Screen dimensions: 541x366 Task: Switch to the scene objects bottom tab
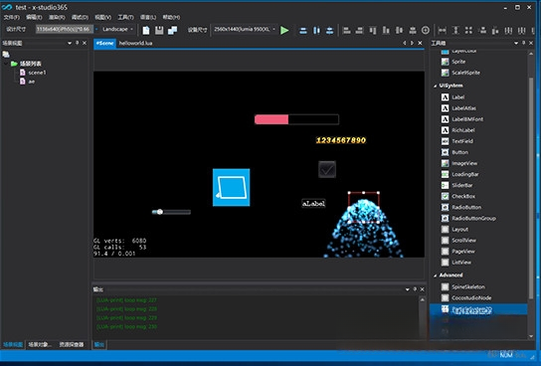pos(40,344)
